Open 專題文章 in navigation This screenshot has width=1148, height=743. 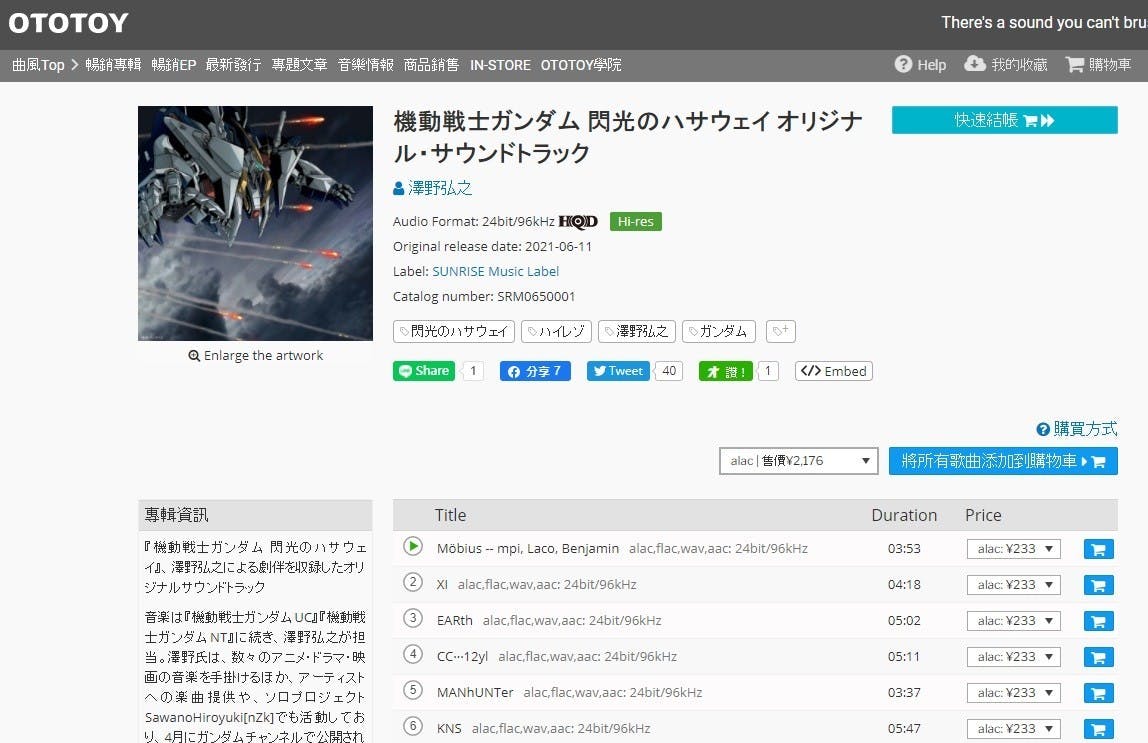click(x=299, y=64)
